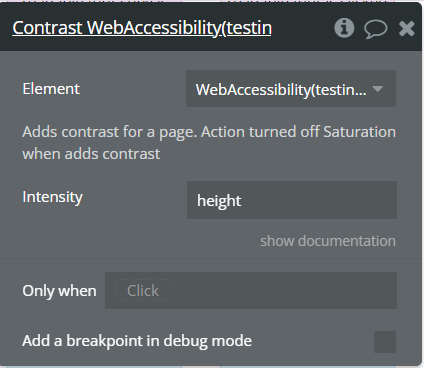Select the Adds contrast for a page description

[x=209, y=143]
